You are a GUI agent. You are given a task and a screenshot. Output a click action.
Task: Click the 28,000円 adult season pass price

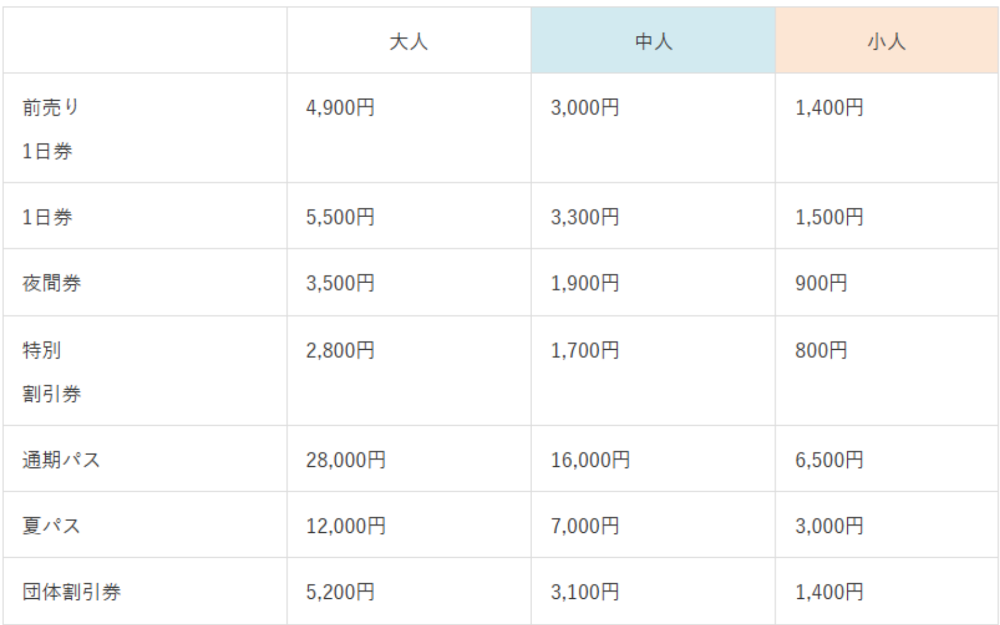point(345,460)
